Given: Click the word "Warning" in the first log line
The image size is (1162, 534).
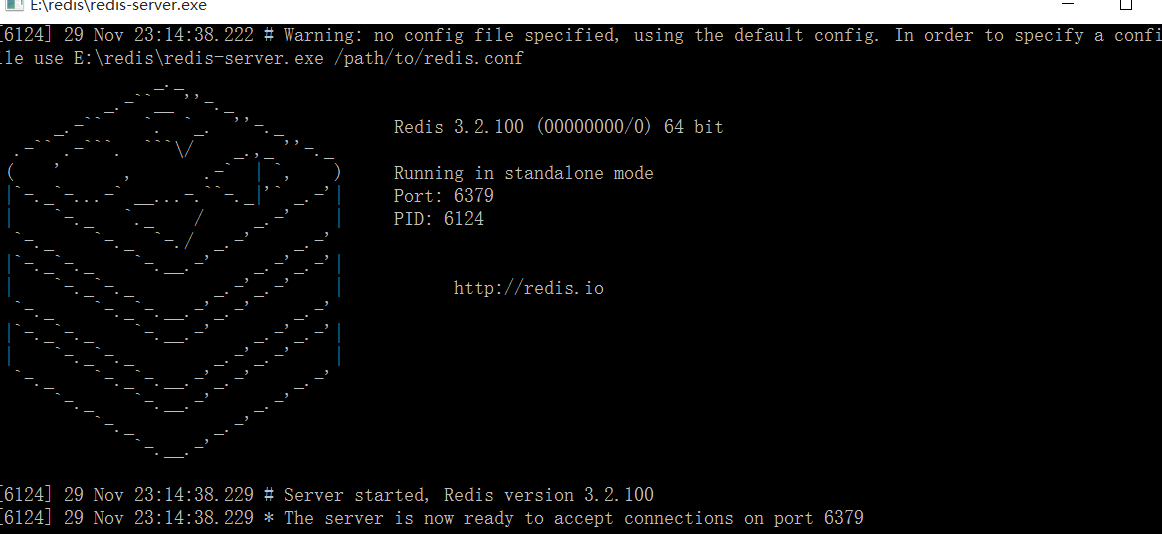Looking at the screenshot, I should pos(319,35).
